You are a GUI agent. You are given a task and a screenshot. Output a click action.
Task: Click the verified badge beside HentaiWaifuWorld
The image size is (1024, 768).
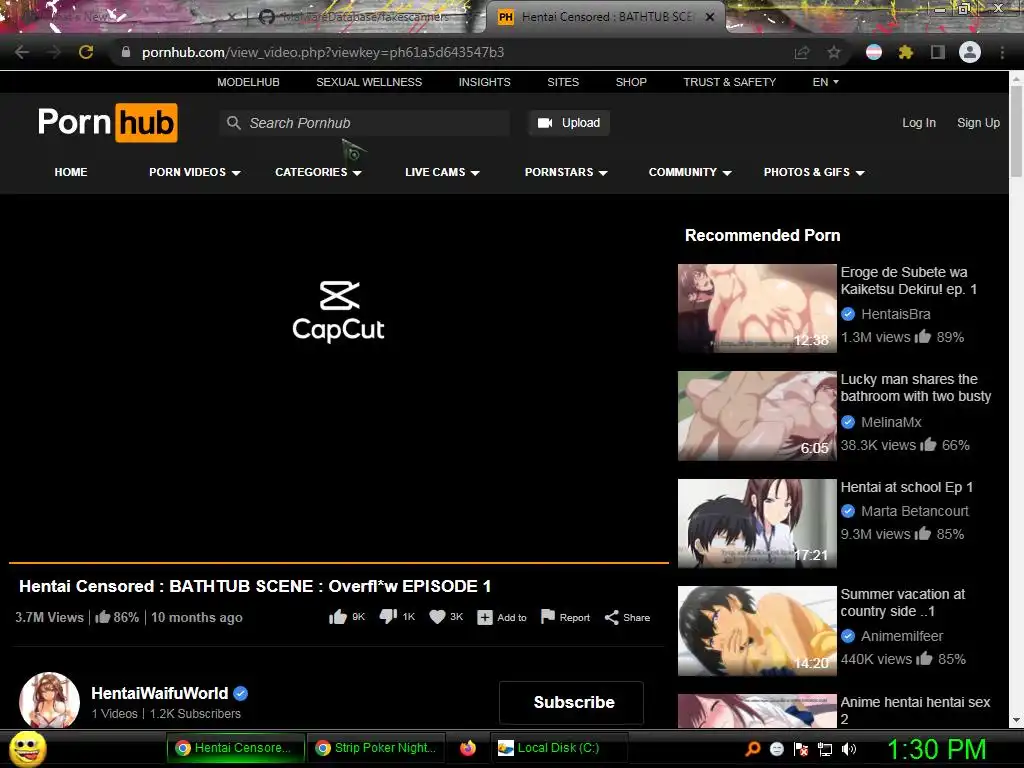(x=240, y=694)
